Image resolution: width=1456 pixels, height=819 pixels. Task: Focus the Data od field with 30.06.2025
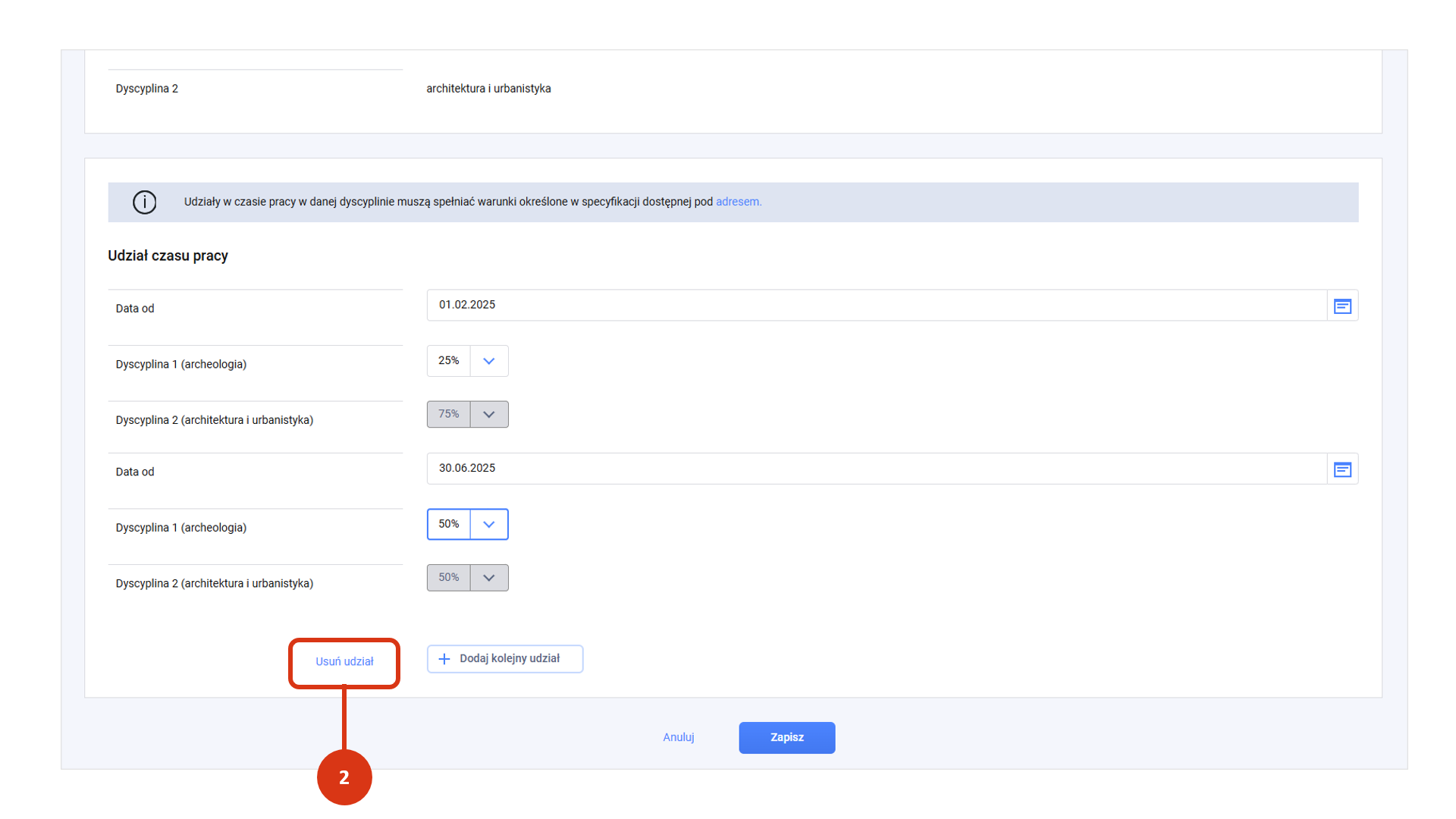click(x=877, y=469)
